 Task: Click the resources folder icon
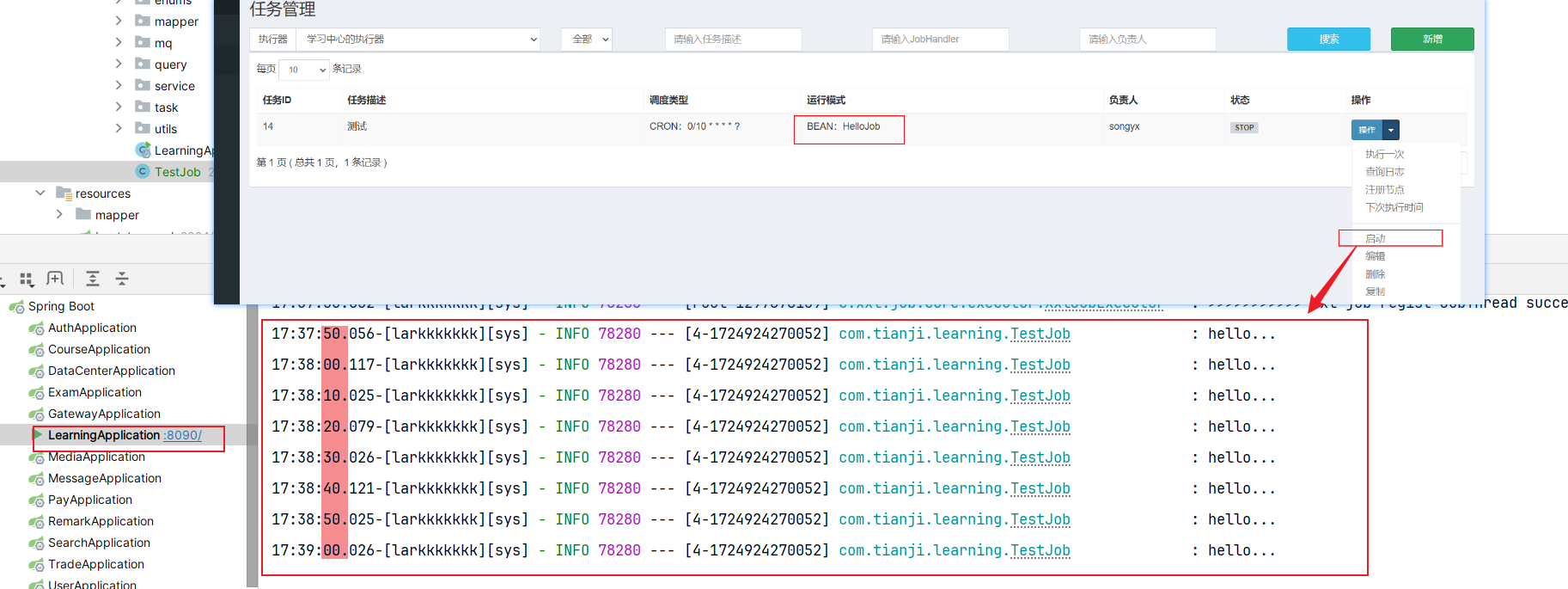tap(64, 193)
